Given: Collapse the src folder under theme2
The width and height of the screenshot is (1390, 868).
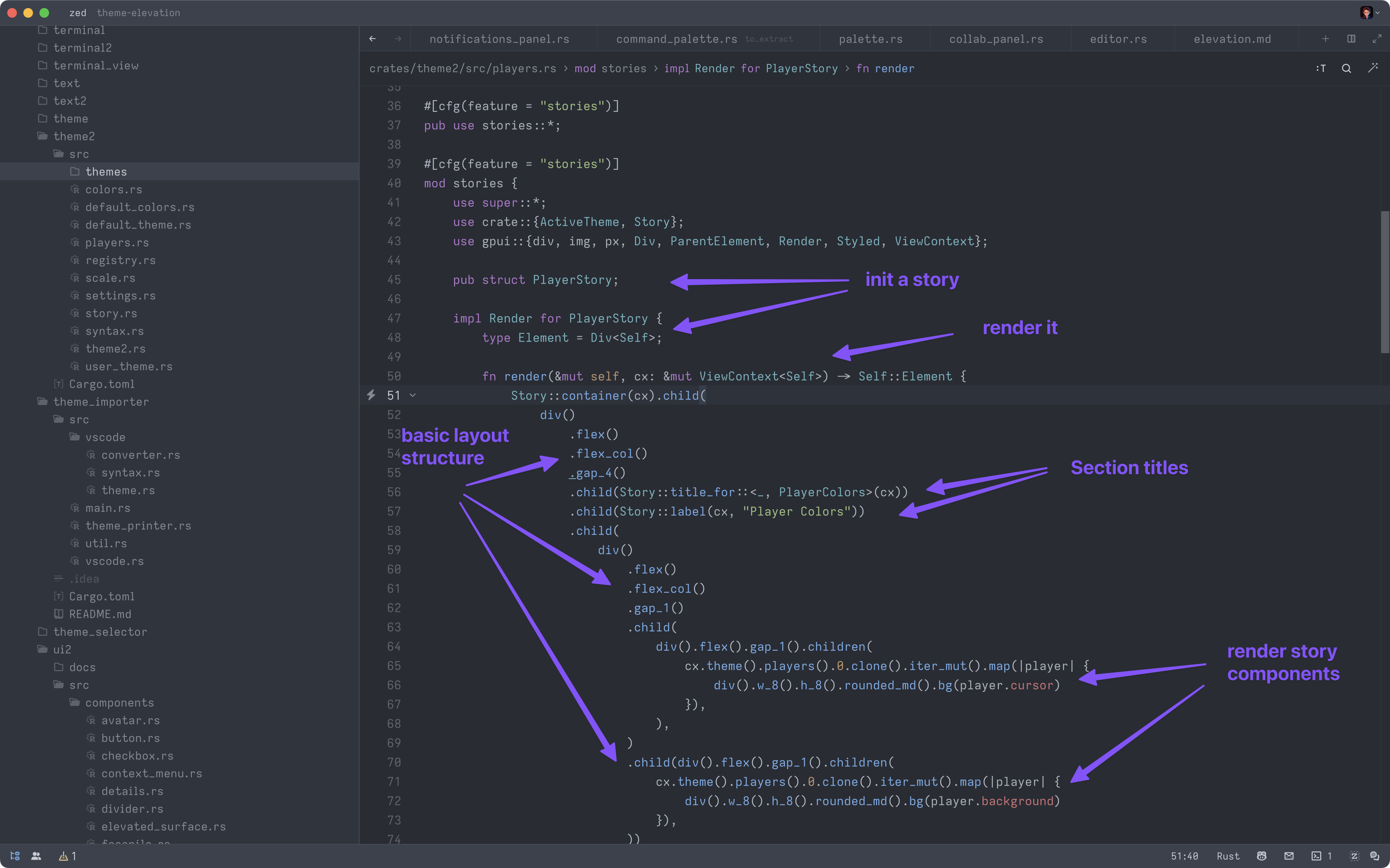Looking at the screenshot, I should click(79, 154).
